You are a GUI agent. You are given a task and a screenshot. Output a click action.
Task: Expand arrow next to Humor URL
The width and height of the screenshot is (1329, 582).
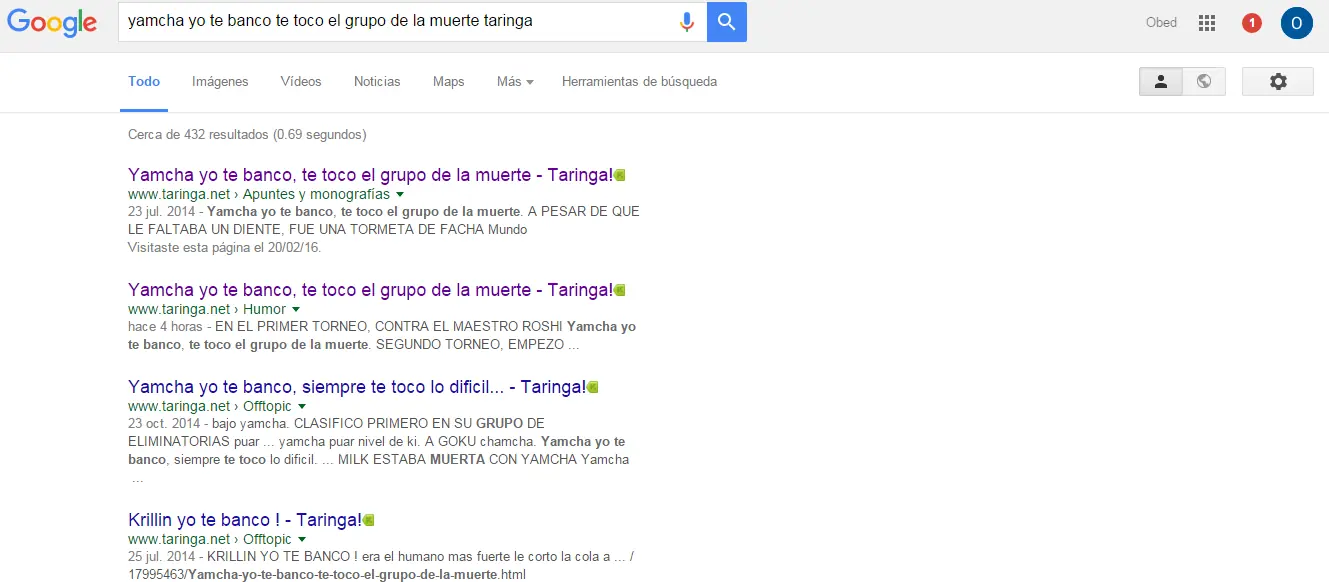click(296, 310)
